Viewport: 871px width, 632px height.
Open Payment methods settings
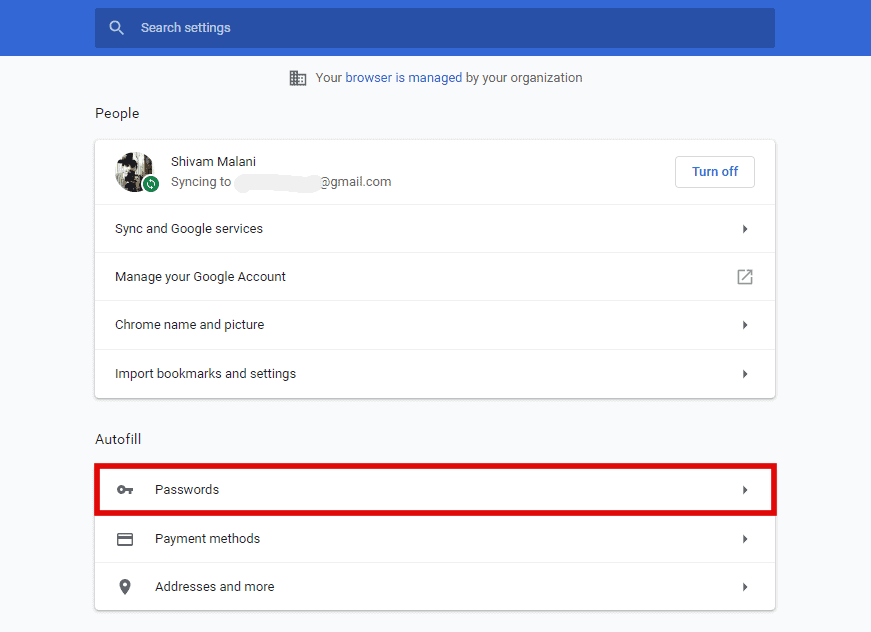click(435, 538)
